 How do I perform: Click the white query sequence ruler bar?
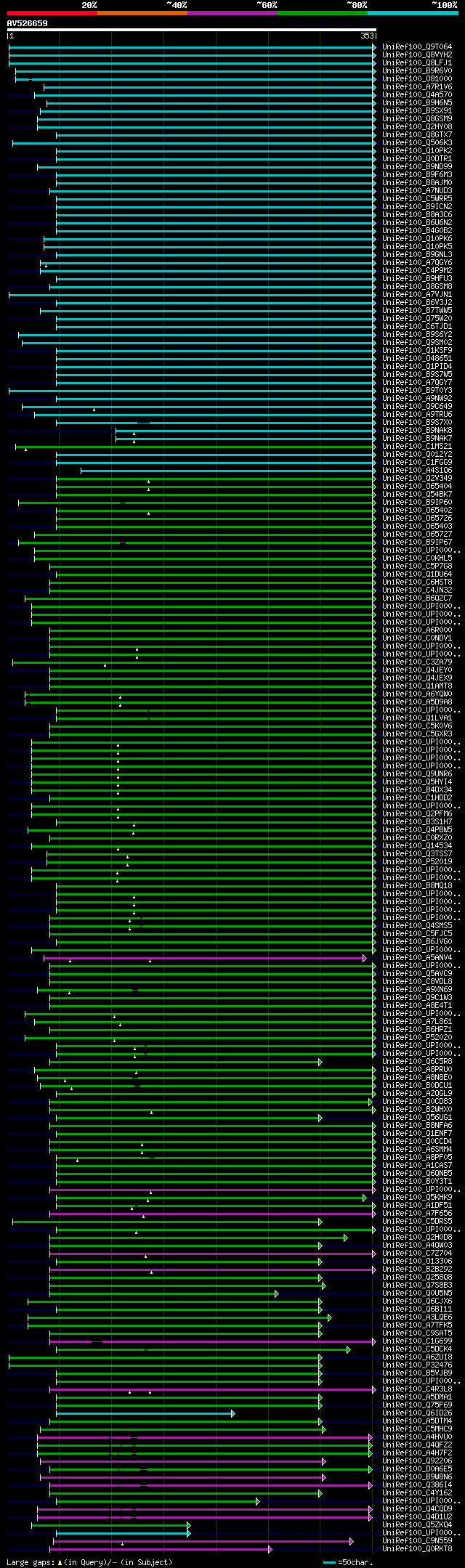pos(192,30)
